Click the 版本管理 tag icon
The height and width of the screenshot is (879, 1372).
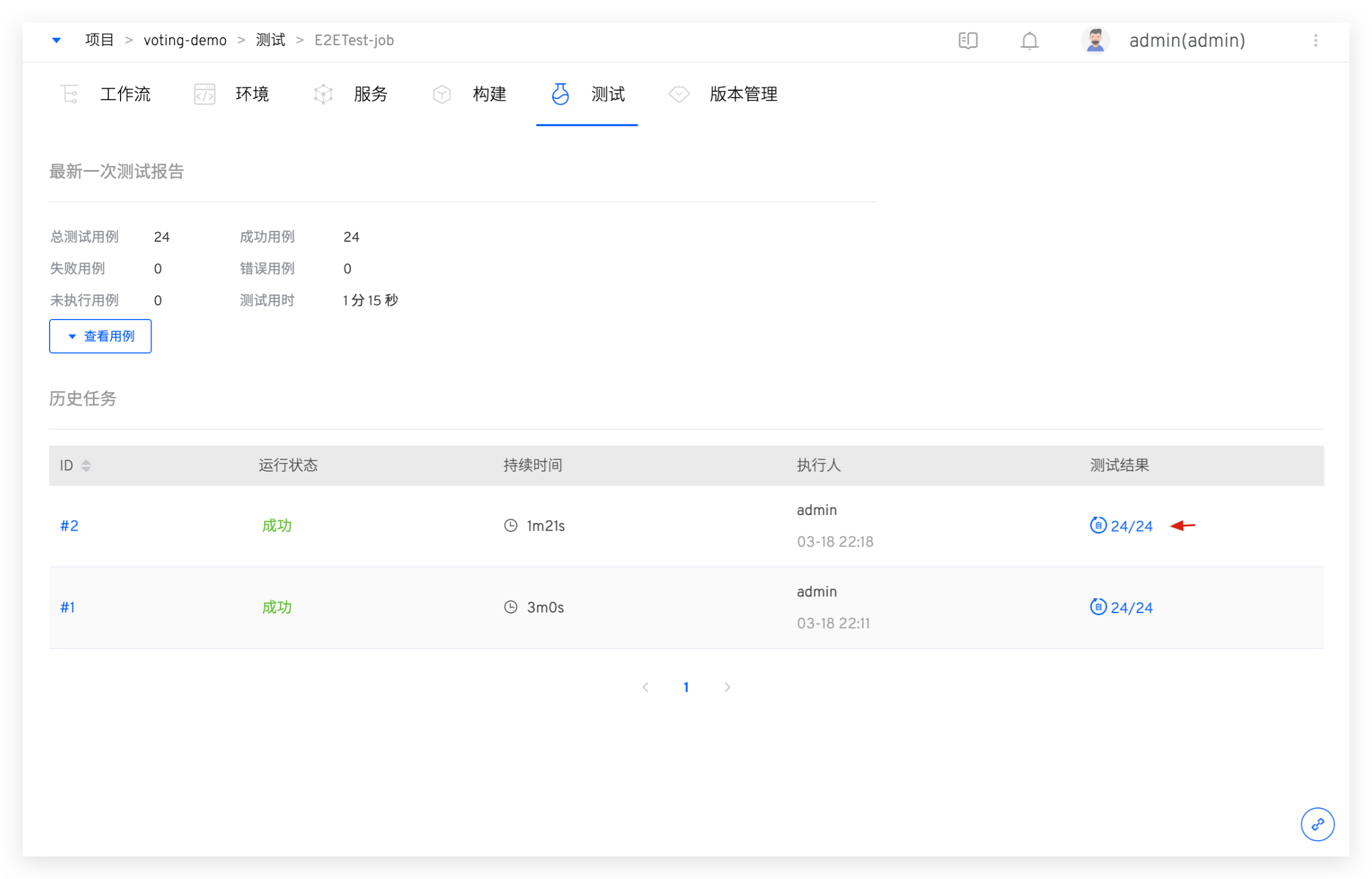pyautogui.click(x=679, y=94)
